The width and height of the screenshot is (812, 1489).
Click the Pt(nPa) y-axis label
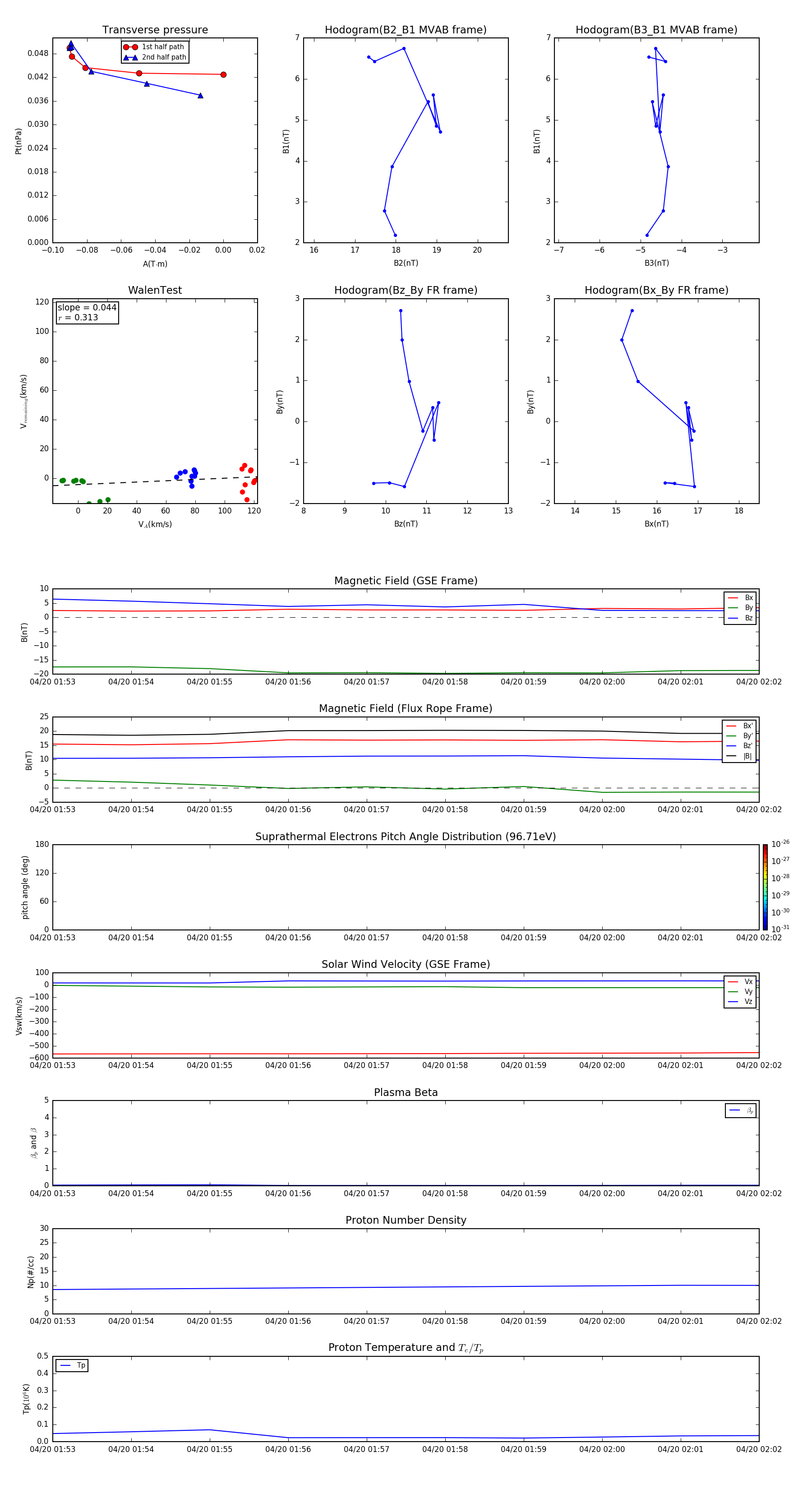(x=18, y=140)
